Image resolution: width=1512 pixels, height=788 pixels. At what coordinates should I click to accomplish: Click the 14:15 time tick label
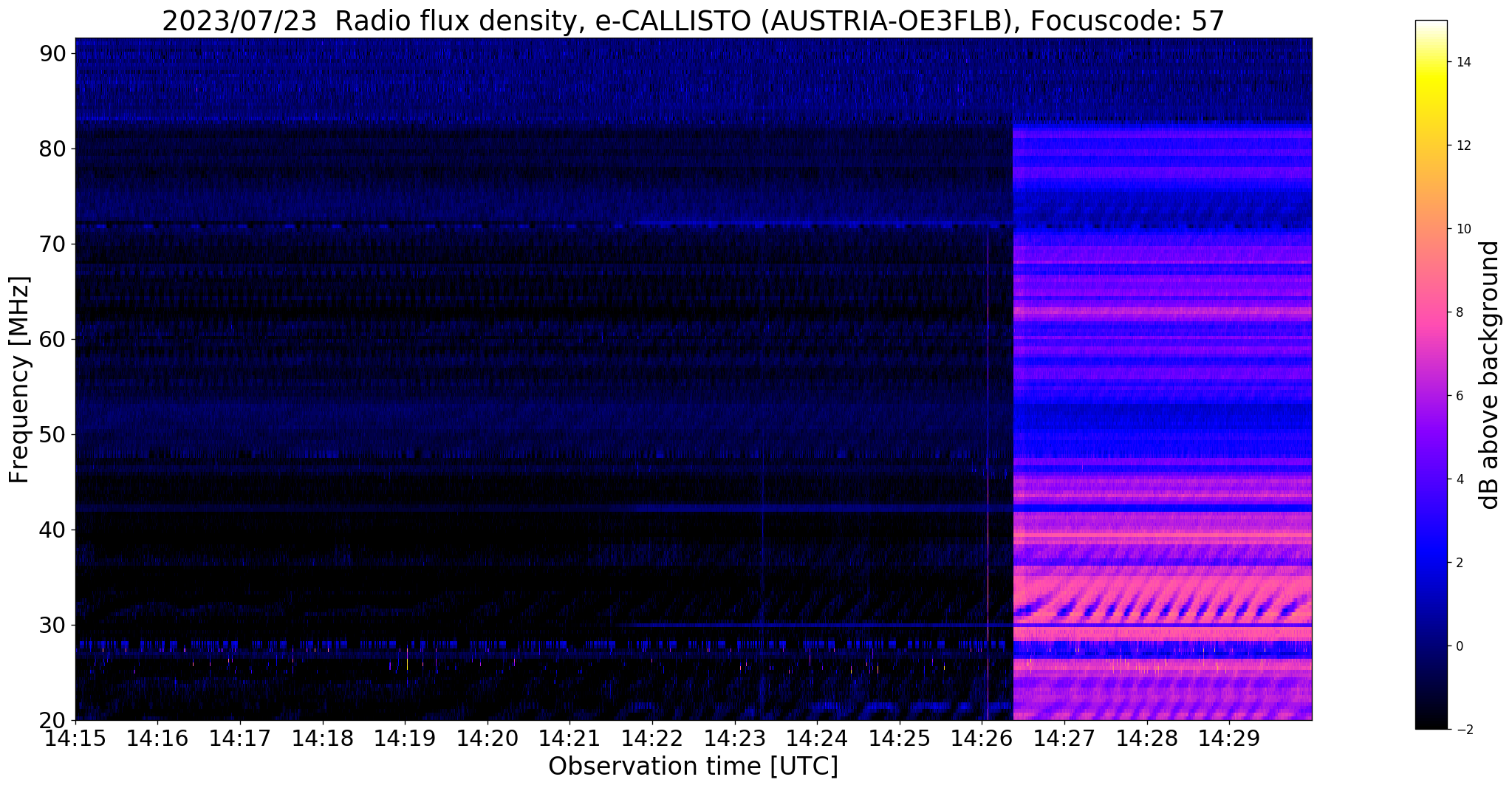click(75, 738)
